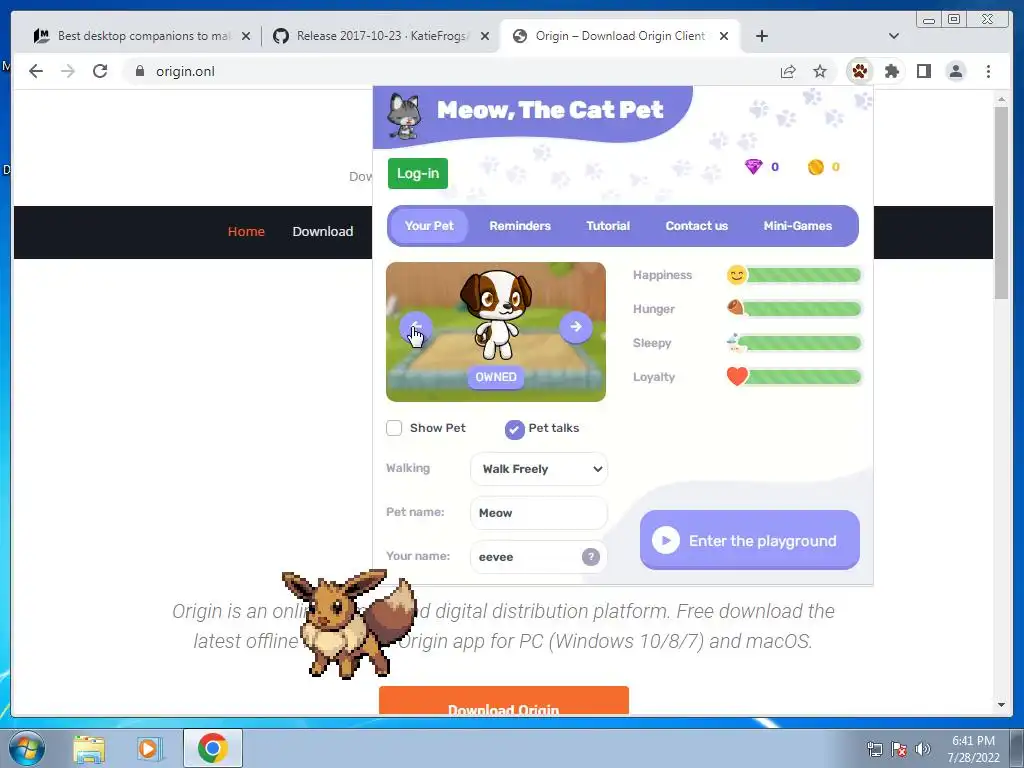This screenshot has width=1024, height=768.
Task: Click the Meow cat pet extension icon
Action: [x=859, y=71]
